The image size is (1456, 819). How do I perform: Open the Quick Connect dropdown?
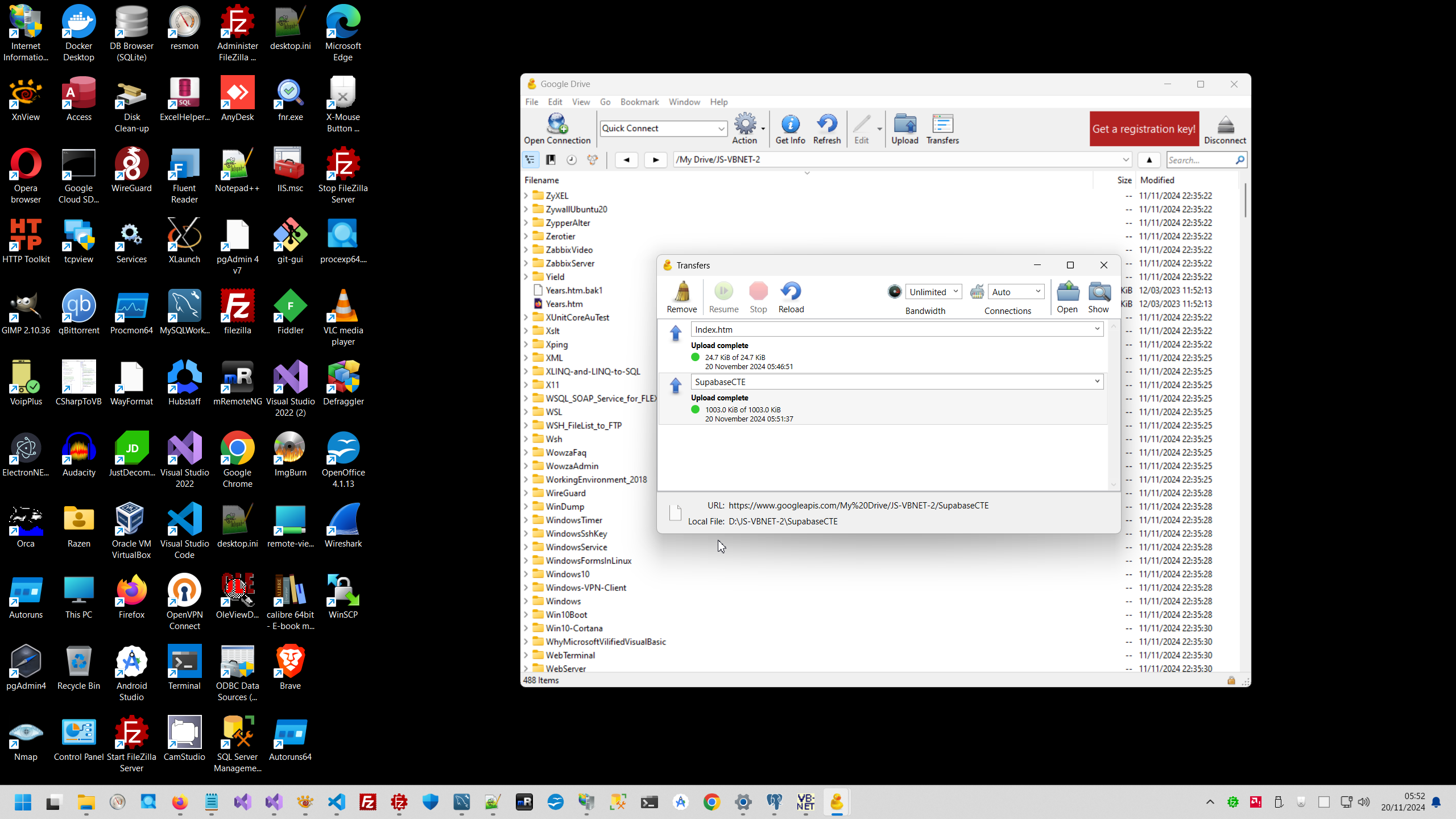(x=721, y=129)
